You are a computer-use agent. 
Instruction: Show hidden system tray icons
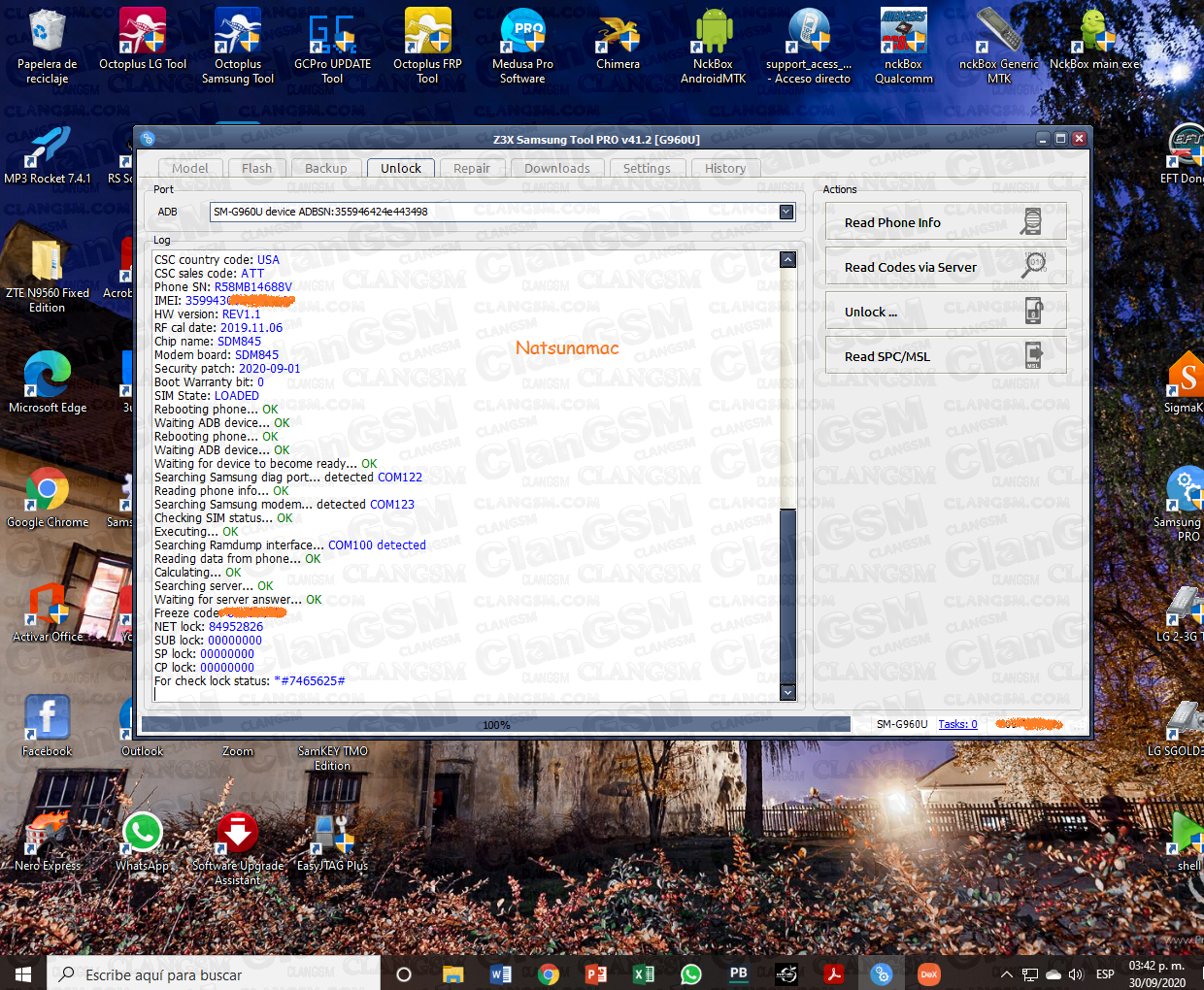pos(1007,973)
